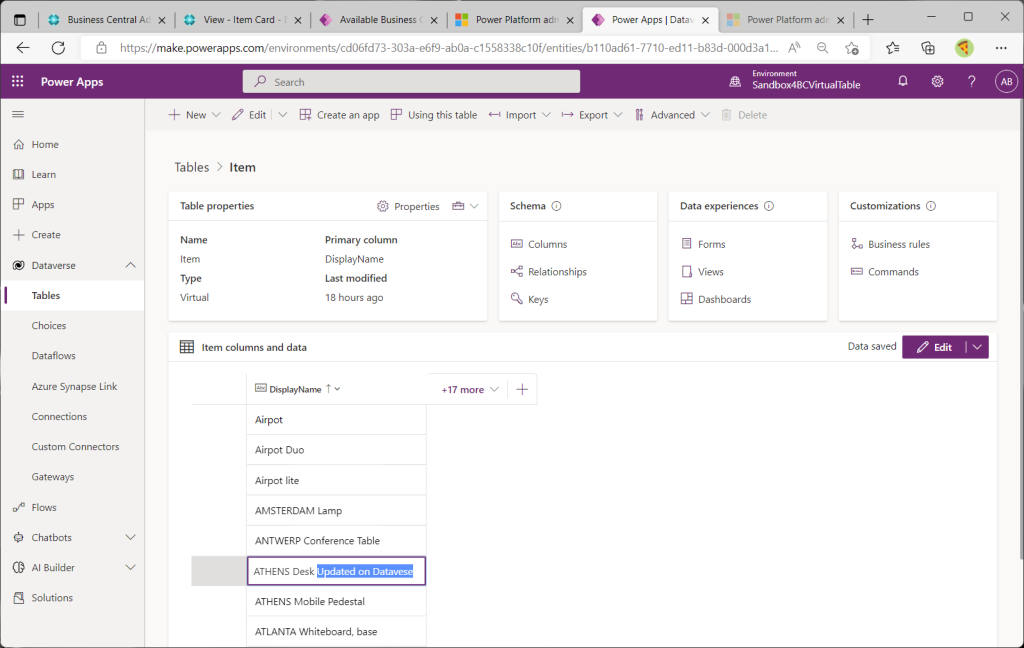Expand the Advanced menu
Image resolution: width=1024 pixels, height=648 pixels.
point(705,115)
